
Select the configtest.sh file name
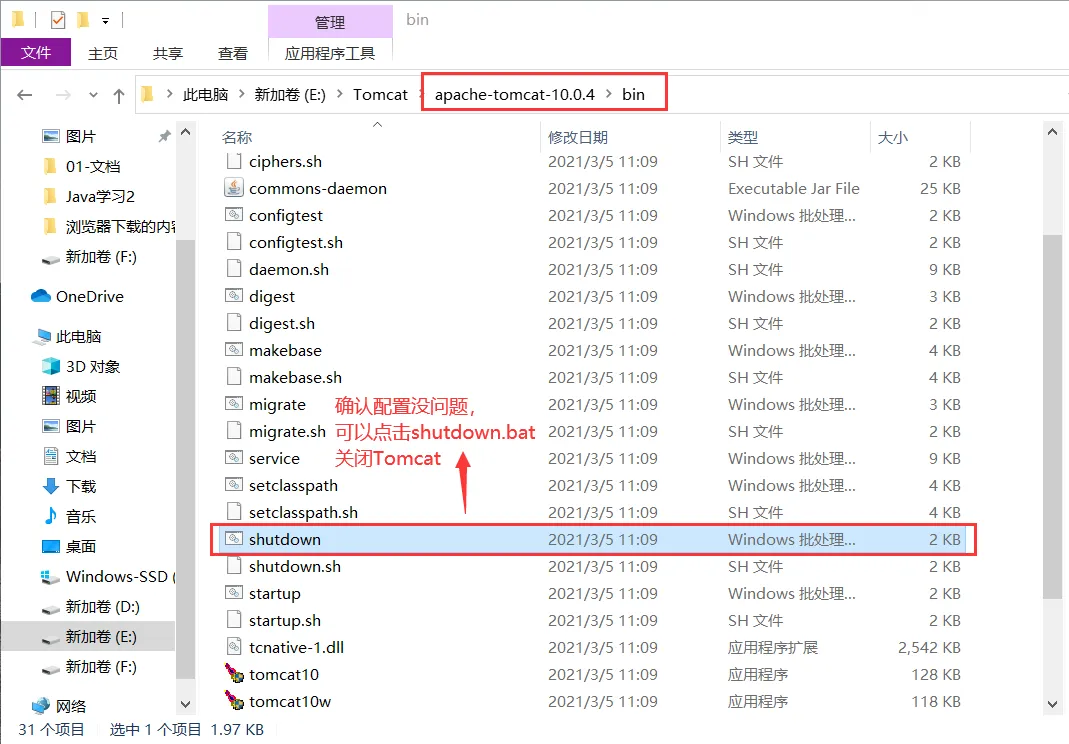click(296, 242)
